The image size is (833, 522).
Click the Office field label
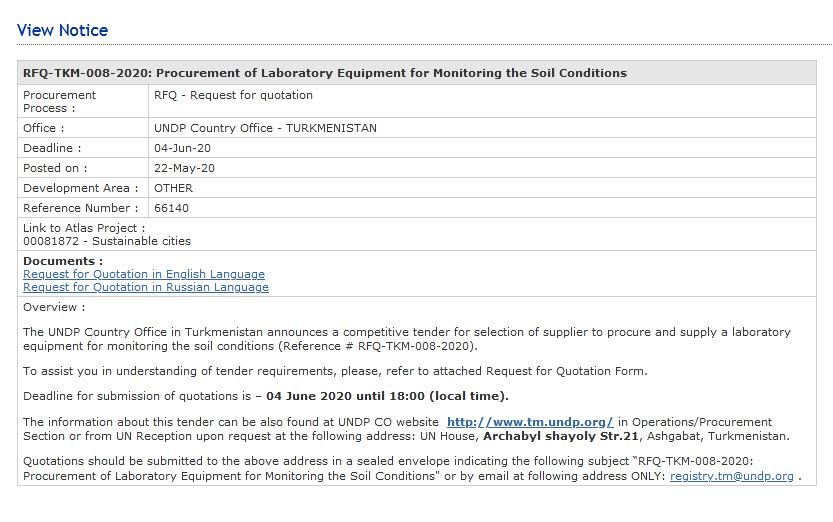point(44,128)
